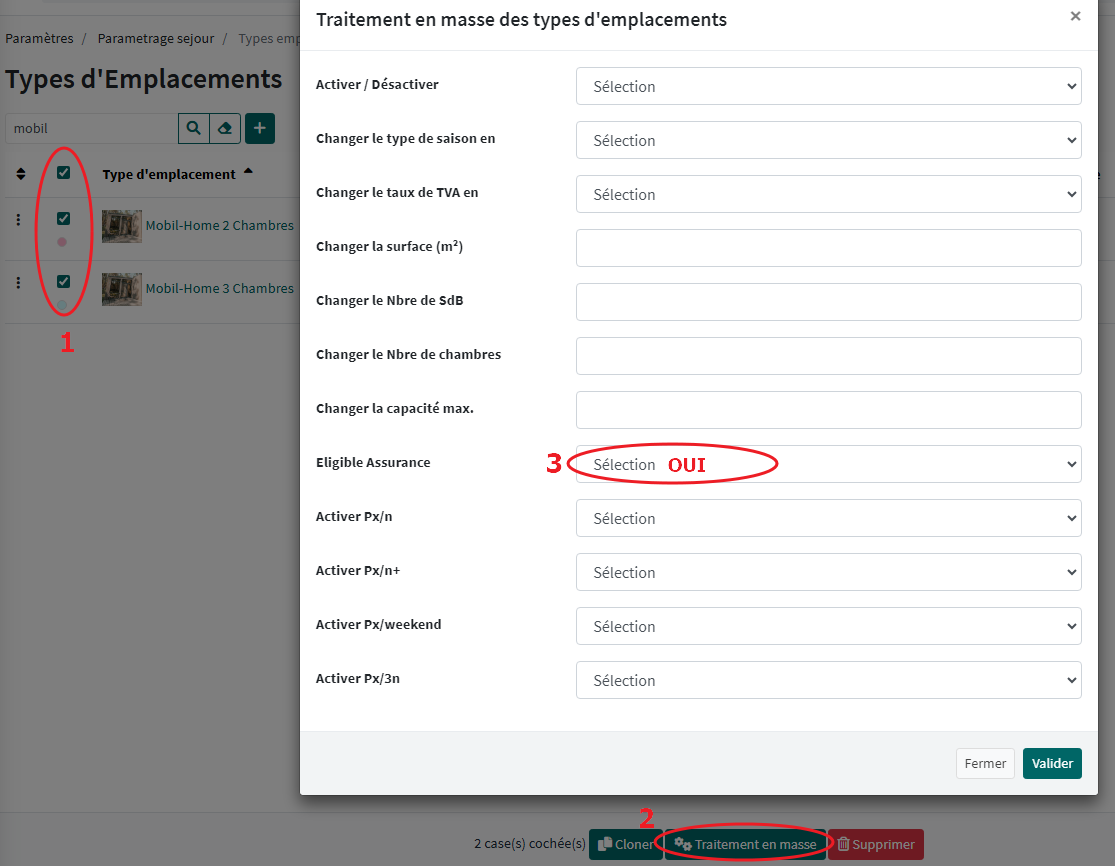Go to Paramètres breadcrumb
Viewport: 1115px width, 866px height.
40,38
